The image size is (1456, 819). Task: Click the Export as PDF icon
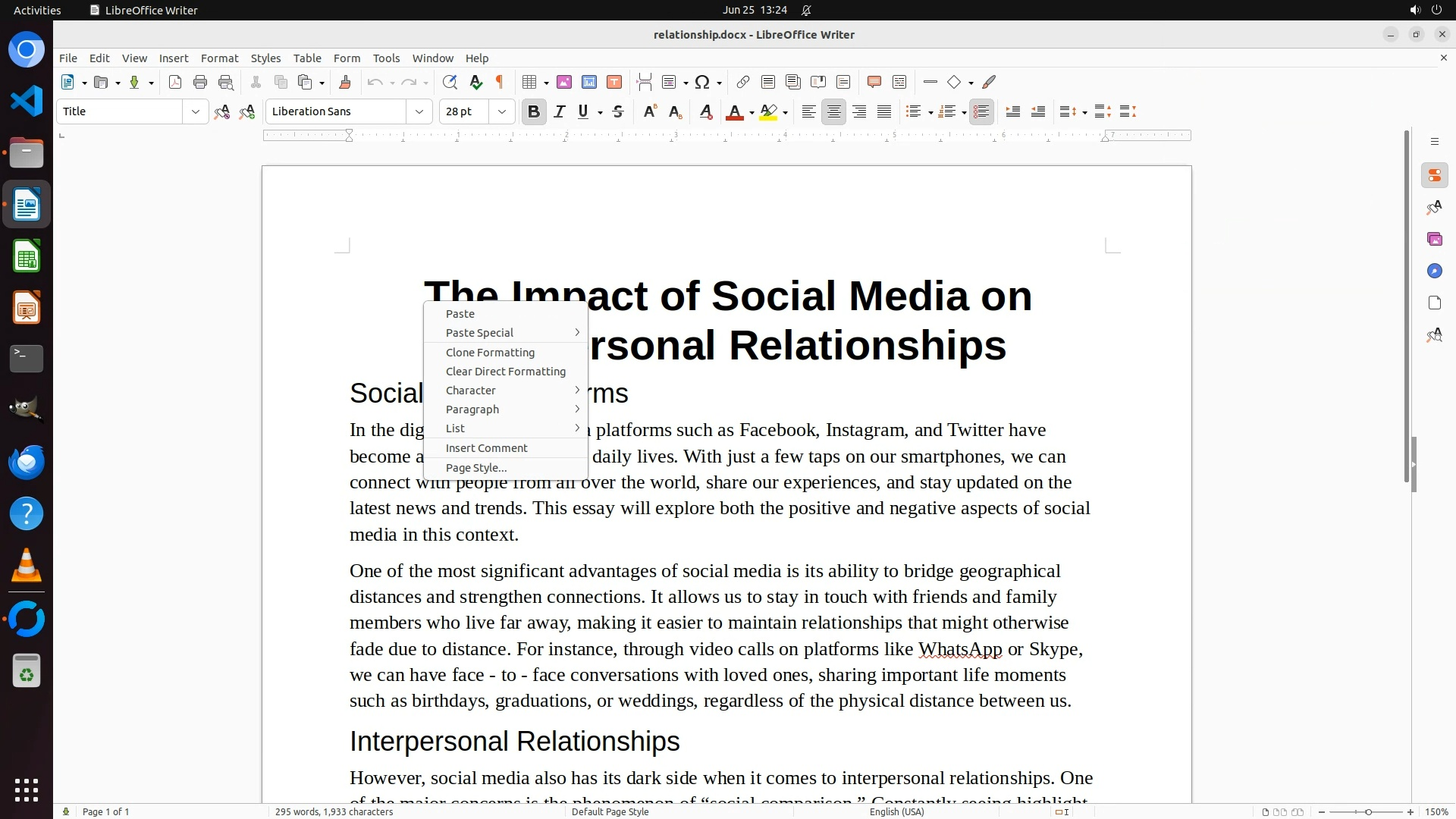point(175,83)
